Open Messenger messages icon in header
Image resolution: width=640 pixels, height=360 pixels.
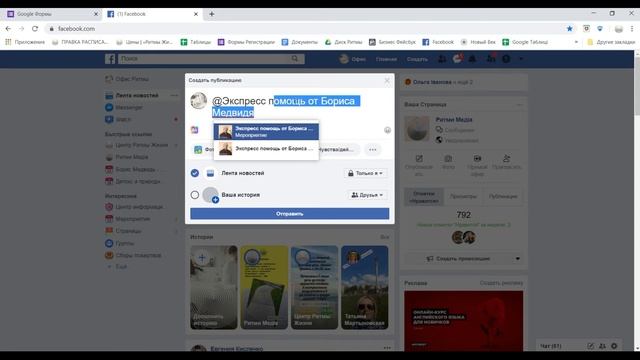(457, 59)
